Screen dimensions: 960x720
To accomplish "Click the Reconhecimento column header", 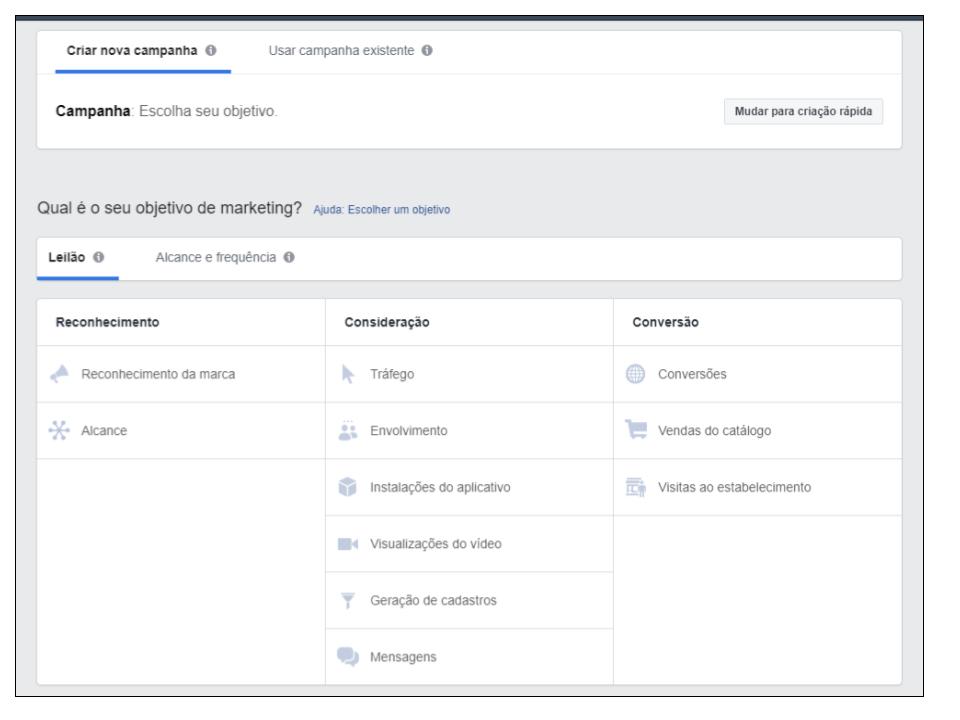I will point(107,322).
